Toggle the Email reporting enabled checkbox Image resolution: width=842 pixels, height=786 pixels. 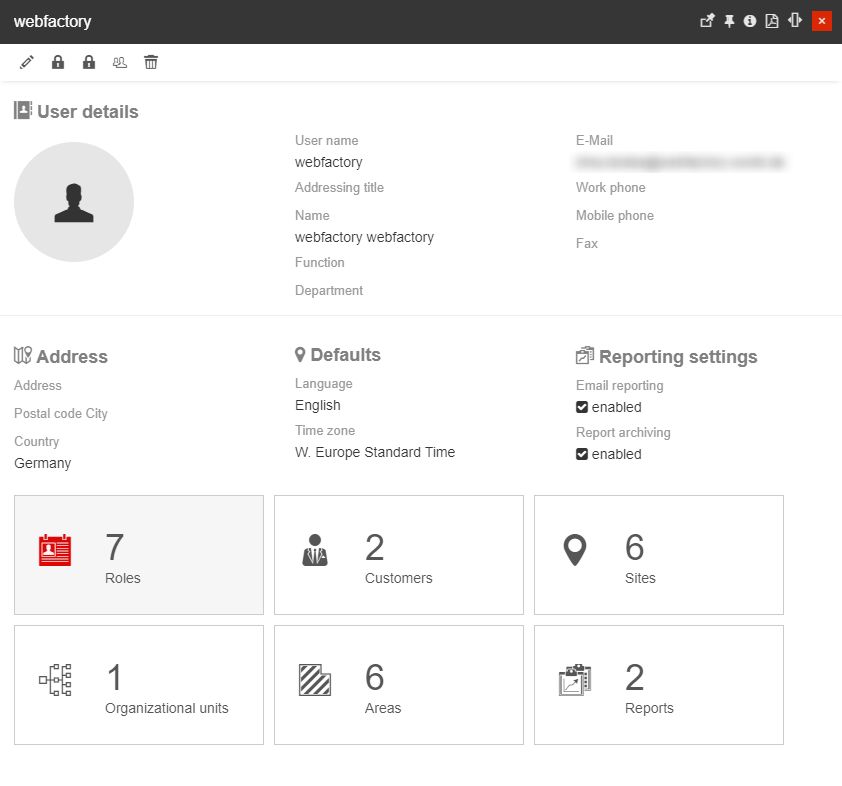(x=582, y=407)
